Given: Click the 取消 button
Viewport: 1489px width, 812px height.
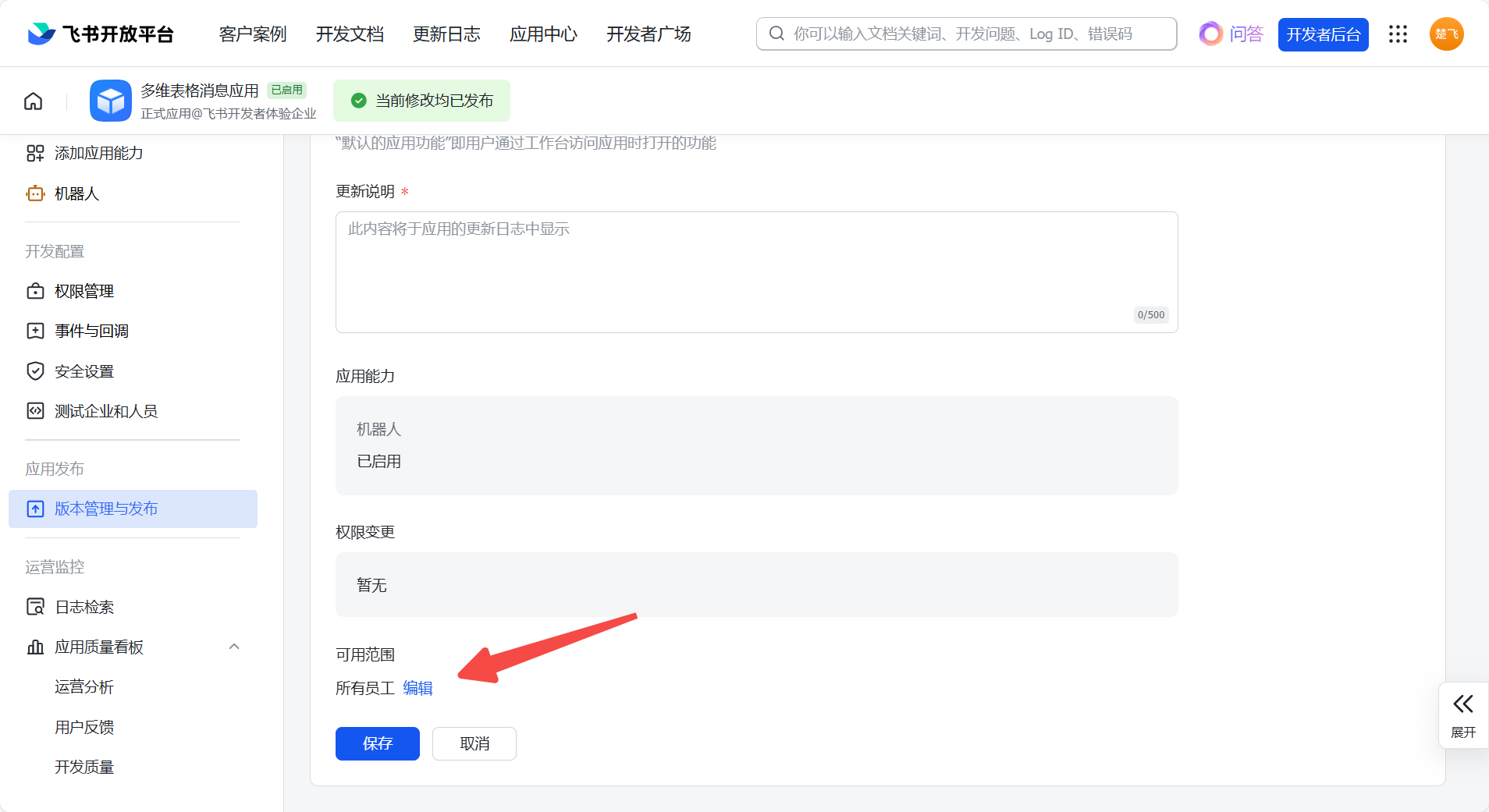Looking at the screenshot, I should pos(474,743).
